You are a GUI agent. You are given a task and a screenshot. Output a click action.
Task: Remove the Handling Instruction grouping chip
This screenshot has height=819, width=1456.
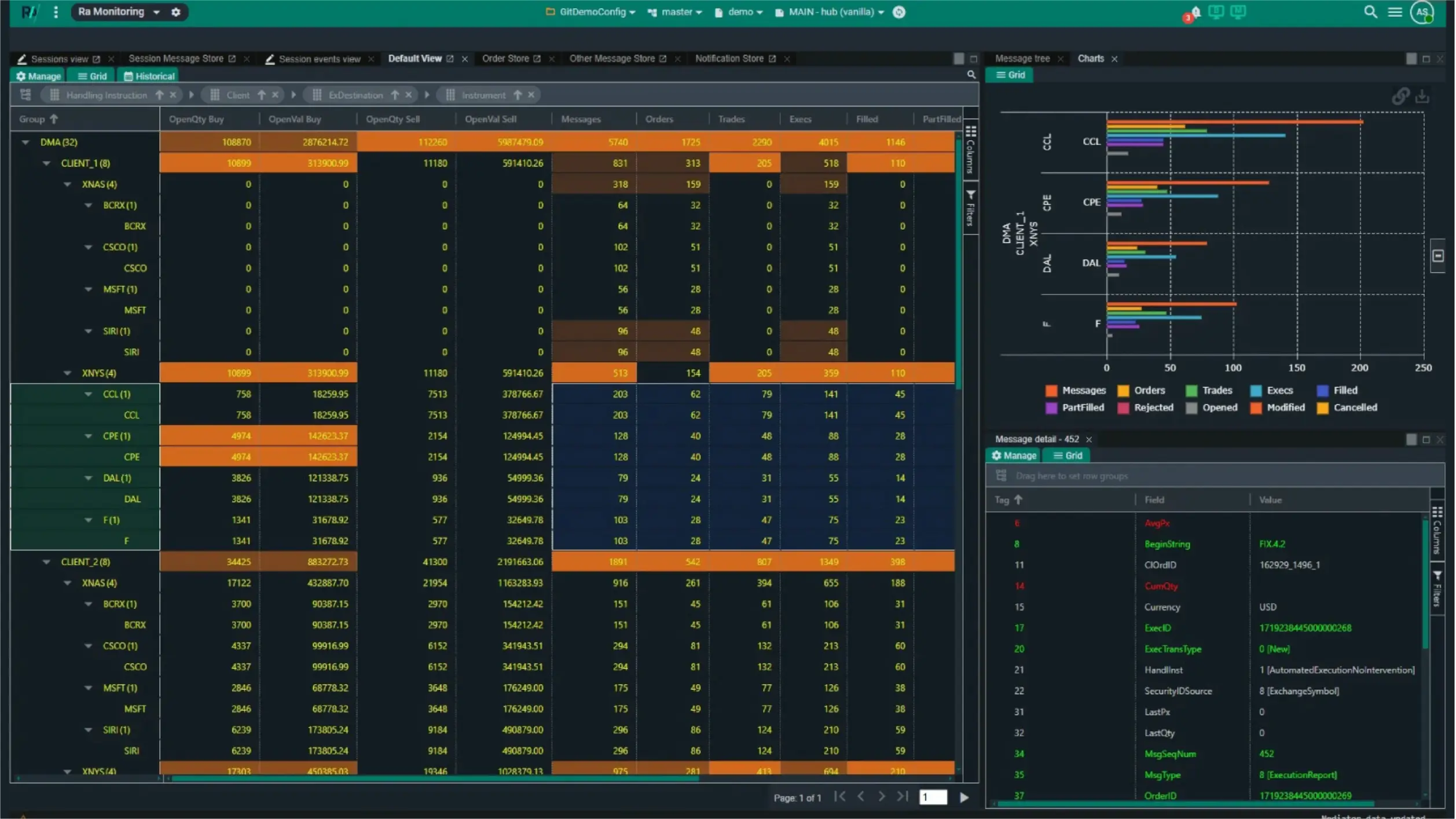[173, 95]
